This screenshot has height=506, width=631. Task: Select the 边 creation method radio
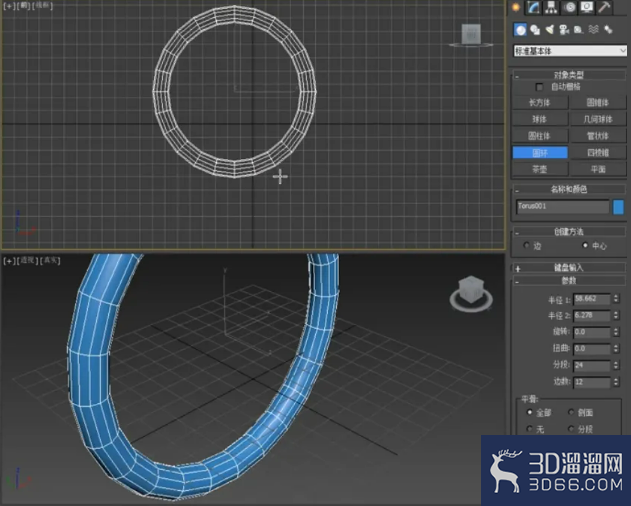coord(526,245)
